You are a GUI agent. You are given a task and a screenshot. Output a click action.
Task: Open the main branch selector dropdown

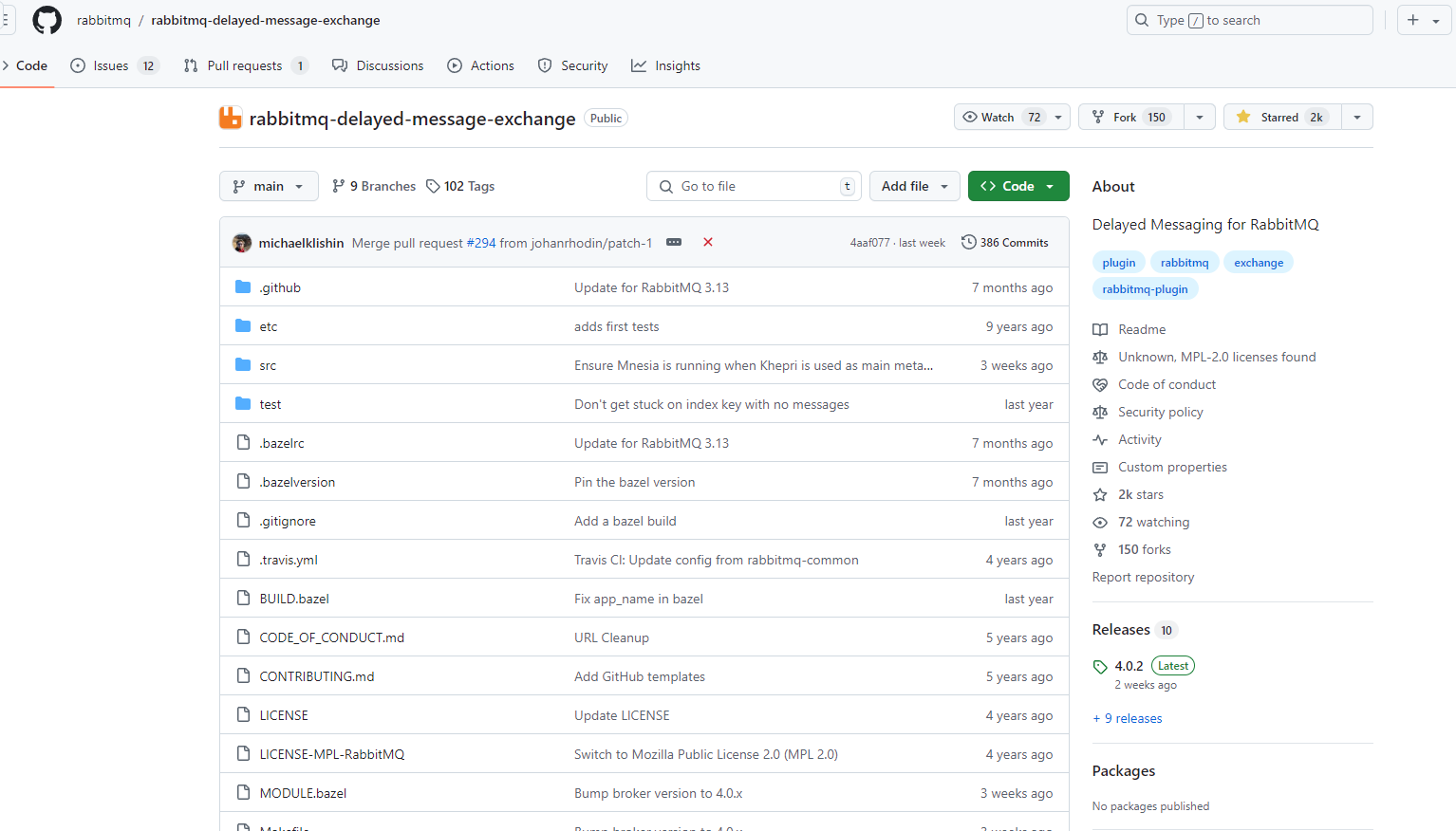pyautogui.click(x=268, y=186)
